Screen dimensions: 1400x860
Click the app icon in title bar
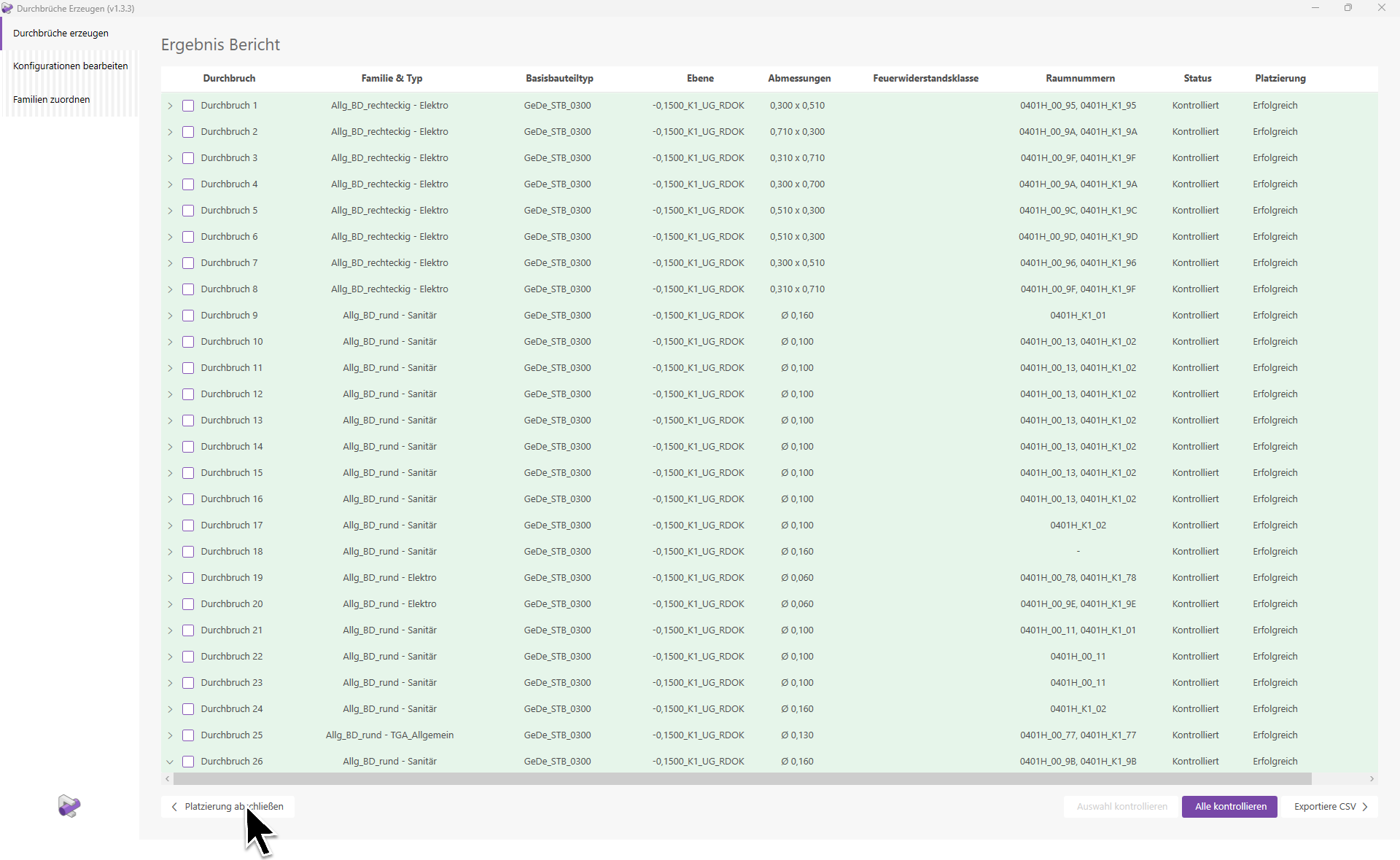7,8
